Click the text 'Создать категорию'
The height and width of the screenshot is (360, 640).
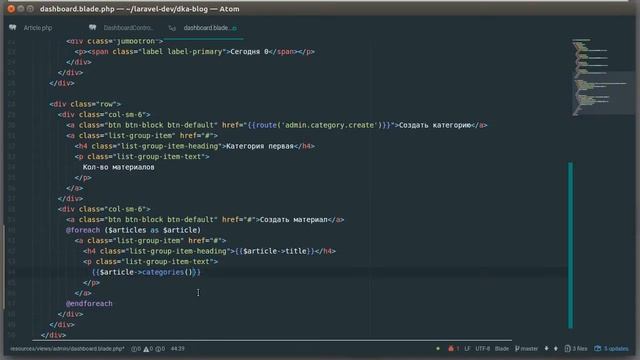[x=435, y=125]
